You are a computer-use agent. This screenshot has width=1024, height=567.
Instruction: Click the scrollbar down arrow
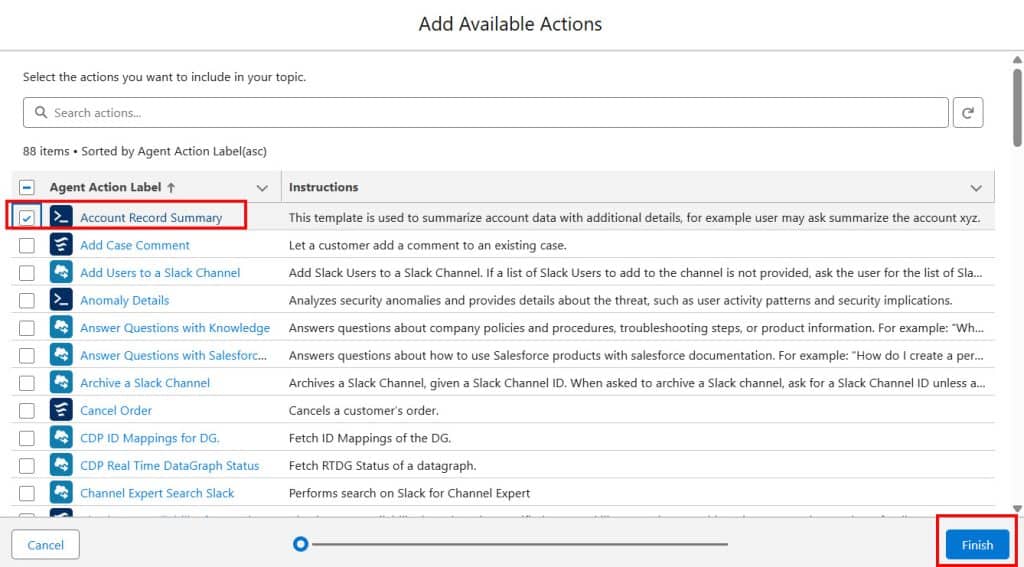[1017, 508]
